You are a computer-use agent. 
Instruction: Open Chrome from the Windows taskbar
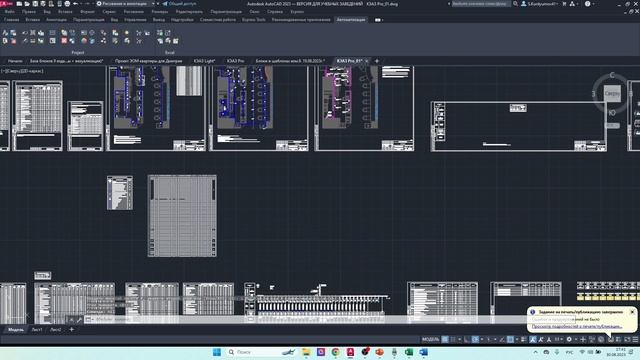[x=336, y=352]
